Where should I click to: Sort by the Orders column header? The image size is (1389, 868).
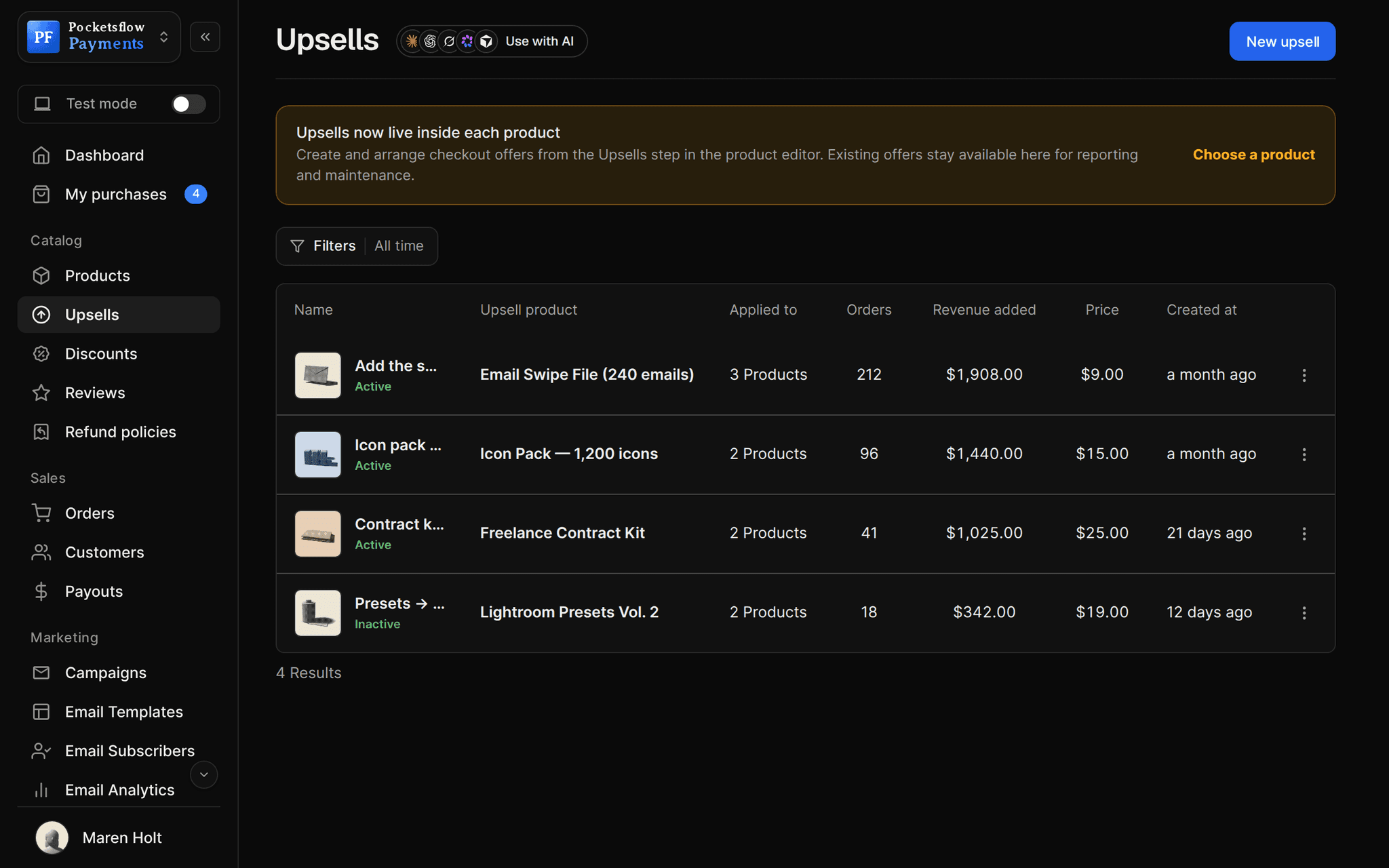point(869,310)
